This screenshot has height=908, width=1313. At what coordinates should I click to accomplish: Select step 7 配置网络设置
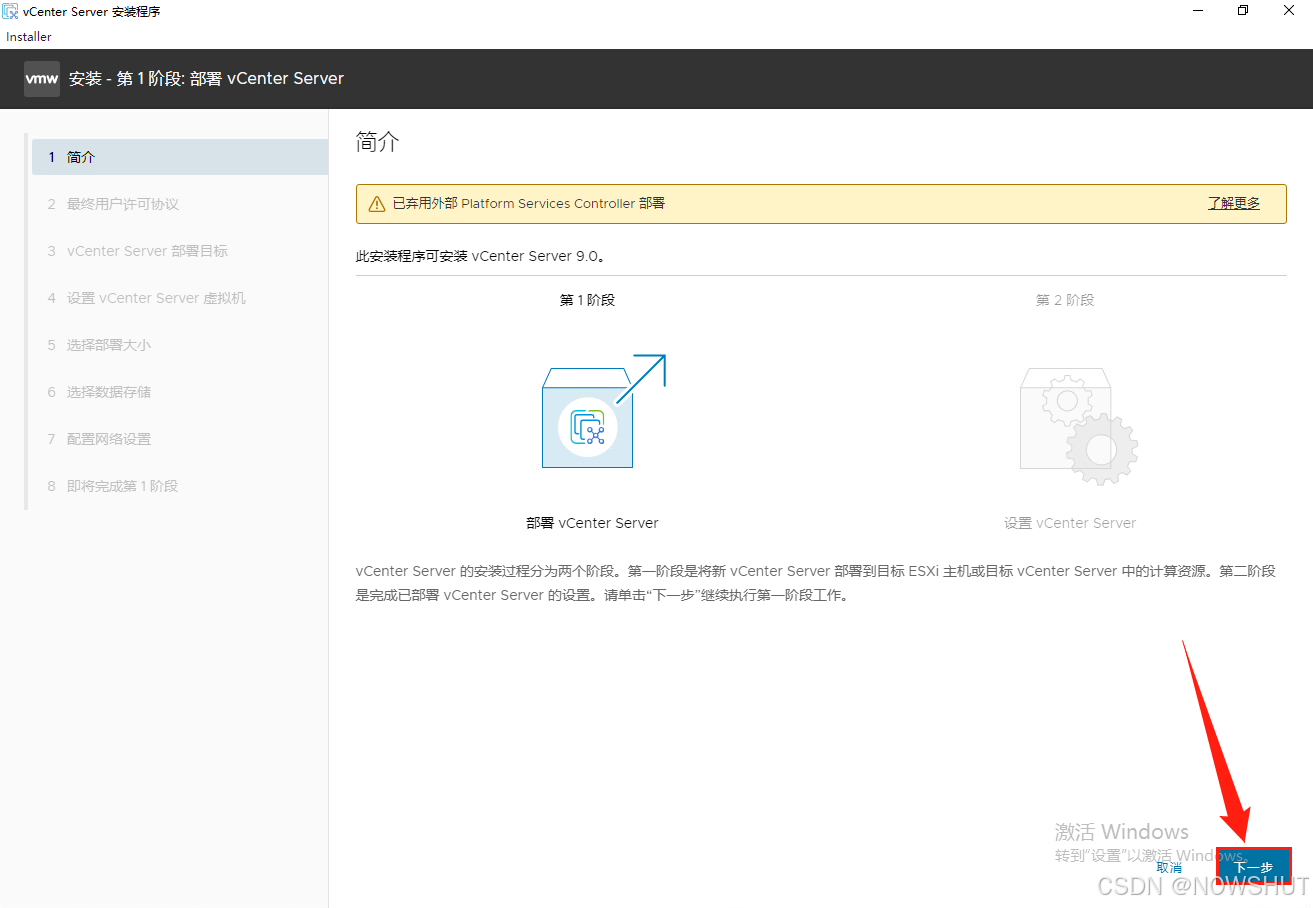click(180, 439)
